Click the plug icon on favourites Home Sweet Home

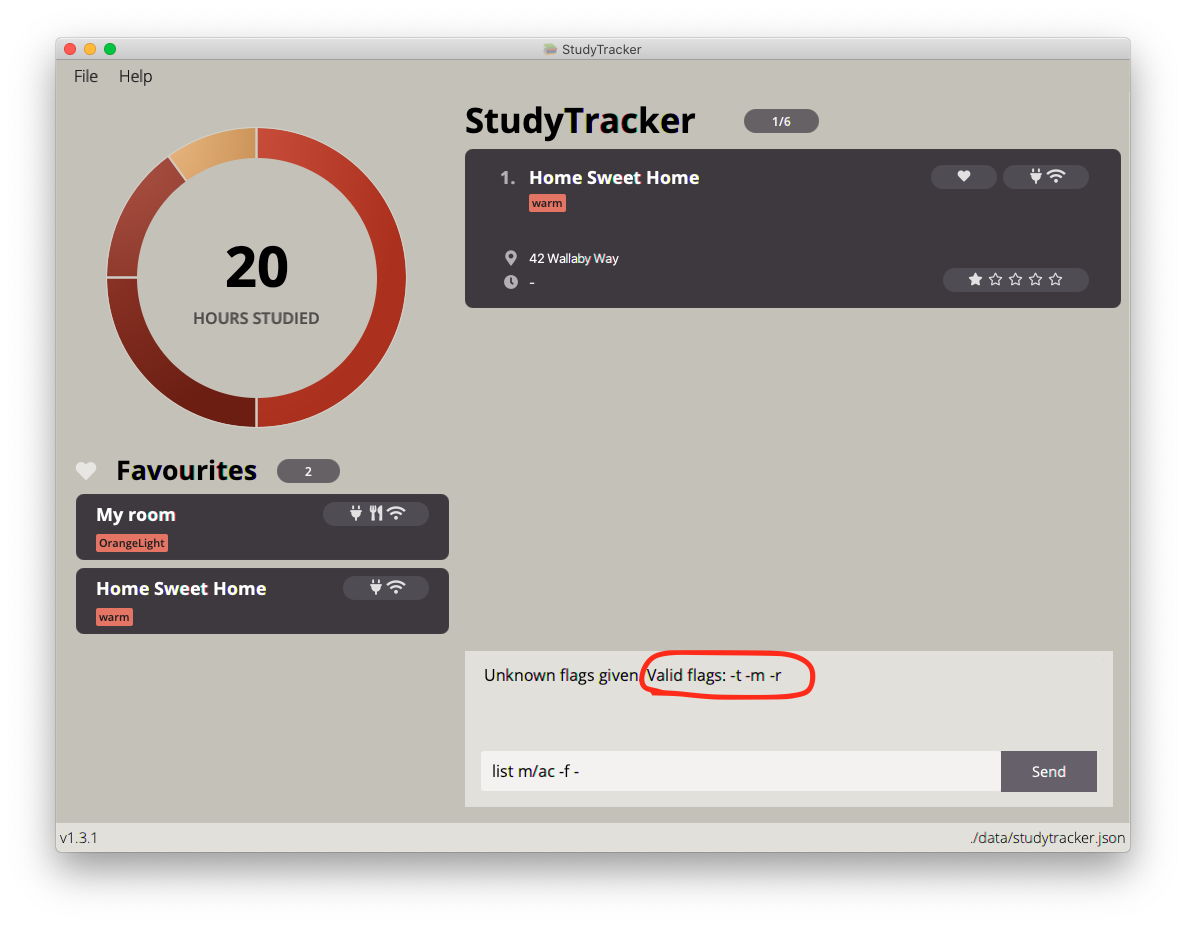376,588
